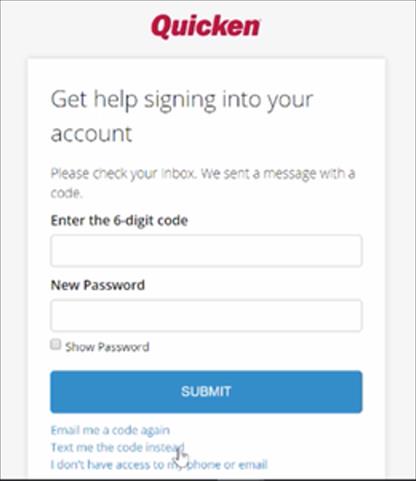The image size is (416, 481).
Task: Enable the Show Password checkbox
Action: (x=55, y=344)
